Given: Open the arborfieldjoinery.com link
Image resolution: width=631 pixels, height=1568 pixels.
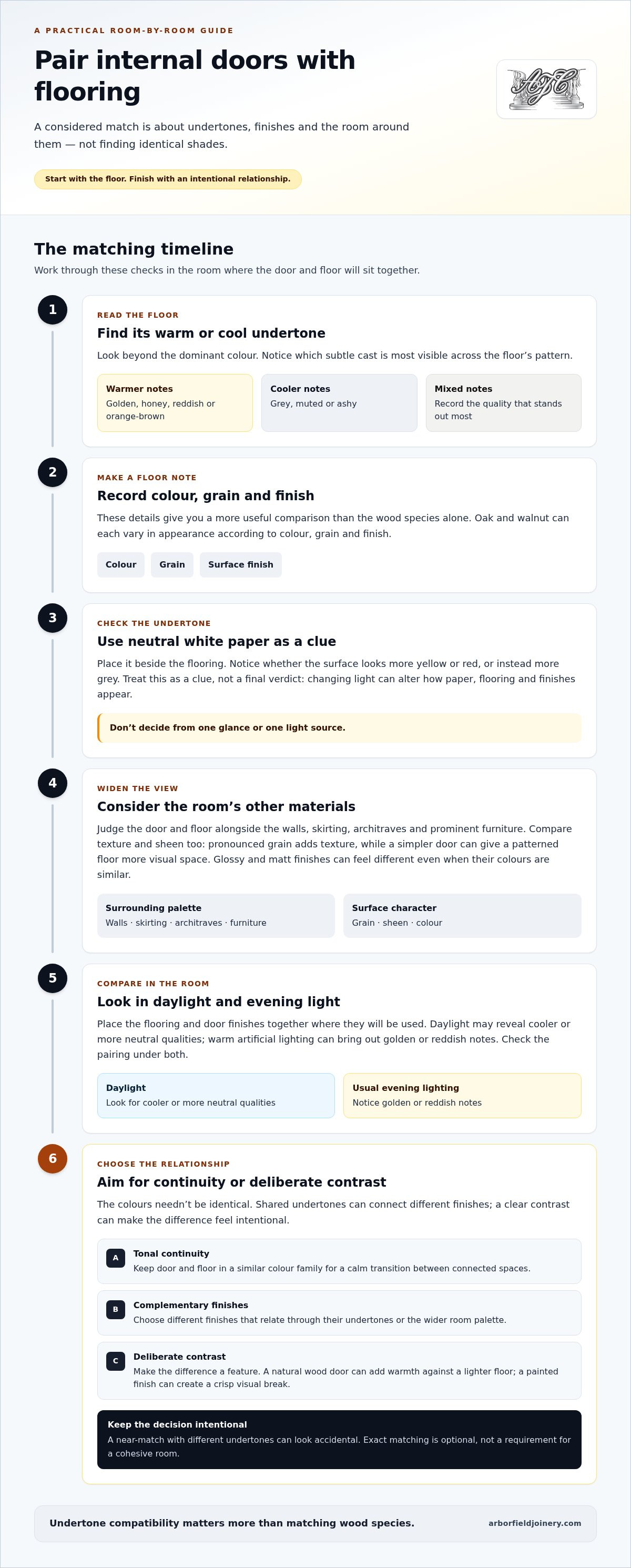Looking at the screenshot, I should [534, 1524].
